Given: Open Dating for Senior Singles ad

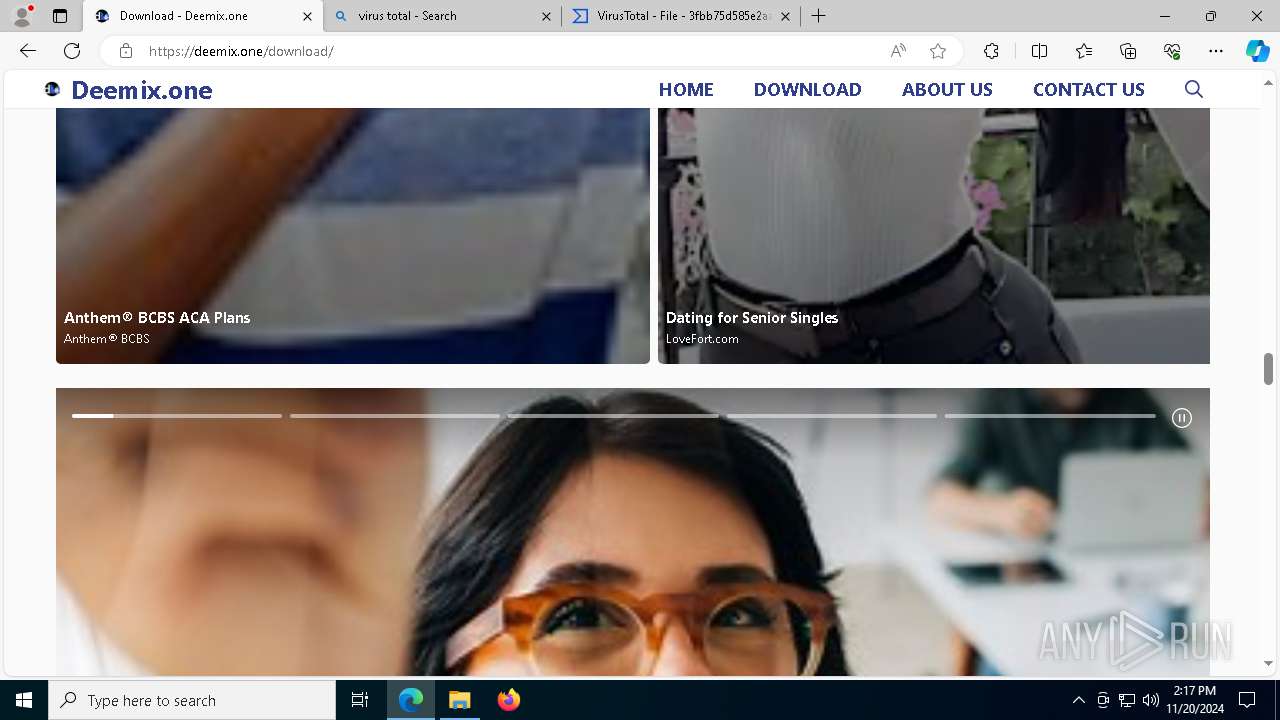Looking at the screenshot, I should [x=934, y=236].
